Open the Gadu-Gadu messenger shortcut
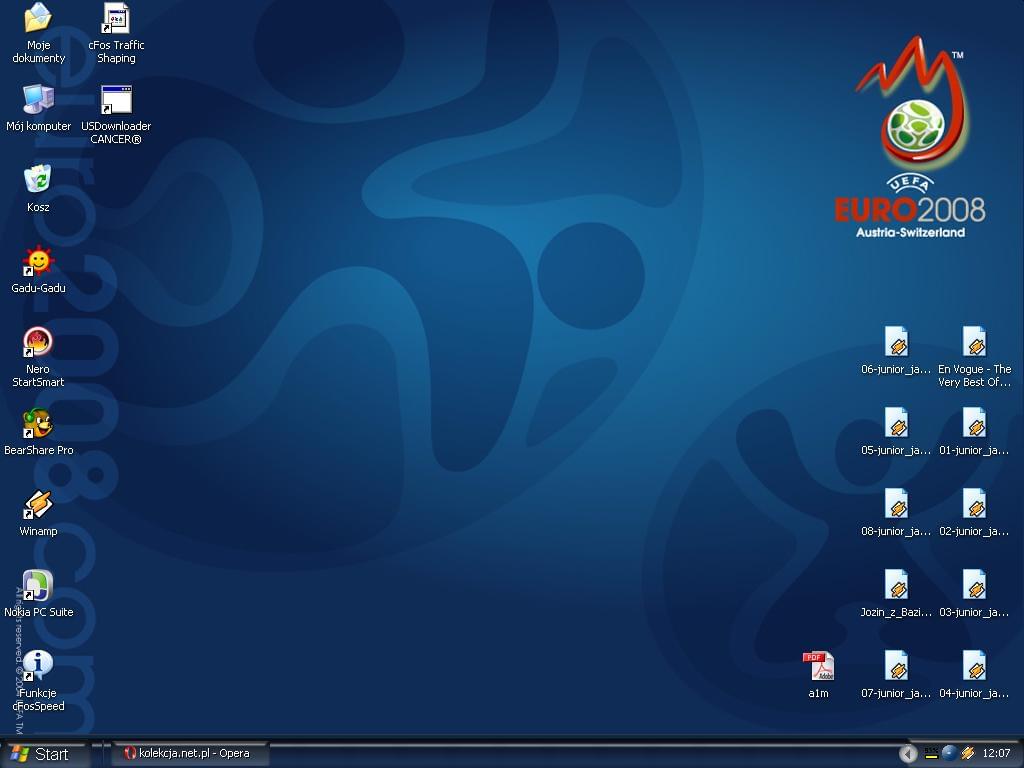Screen dimensions: 1024x768 coord(38,263)
